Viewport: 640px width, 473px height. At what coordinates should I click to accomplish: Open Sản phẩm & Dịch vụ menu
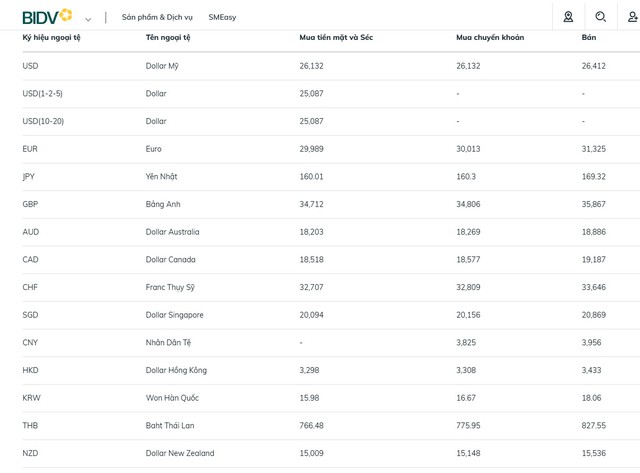[x=157, y=17]
